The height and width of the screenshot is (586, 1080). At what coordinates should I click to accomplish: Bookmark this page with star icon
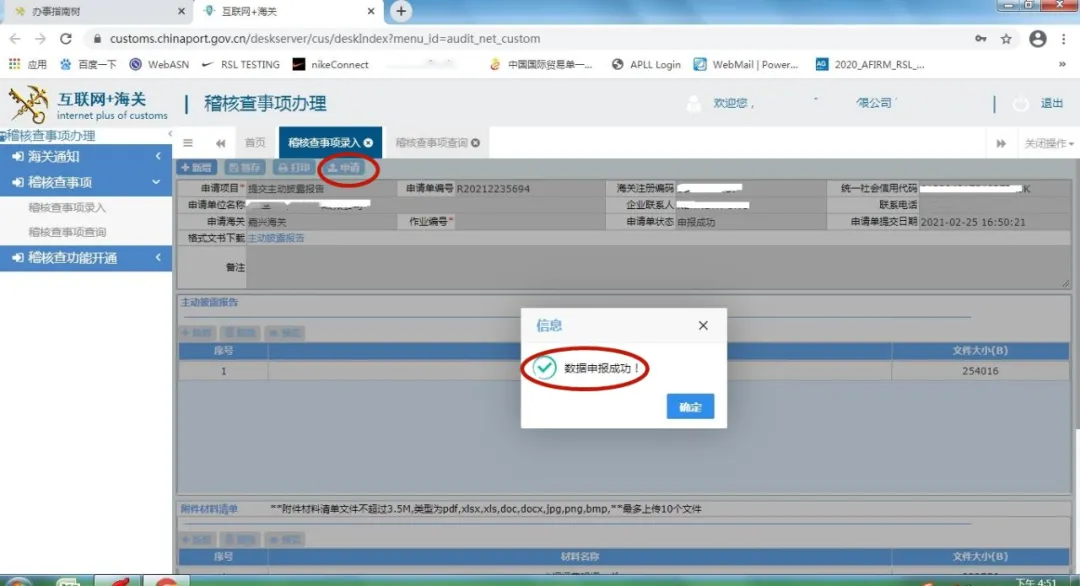point(1006,39)
